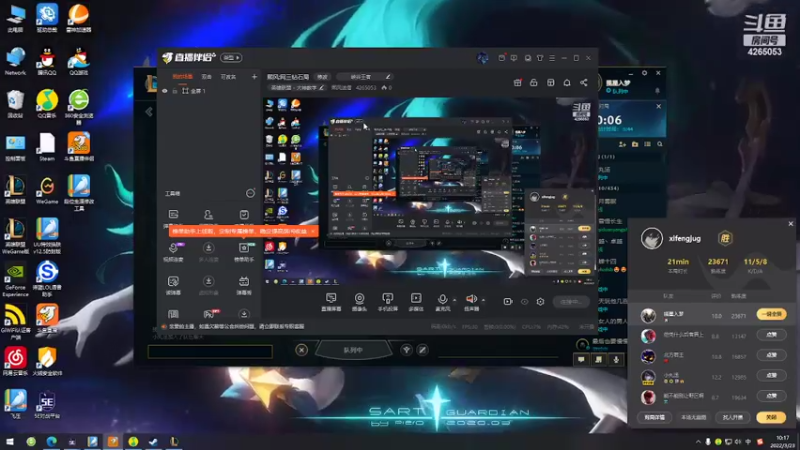
Task: Open the mode pill next to the 直播伴侣 logo
Action: click(x=231, y=58)
